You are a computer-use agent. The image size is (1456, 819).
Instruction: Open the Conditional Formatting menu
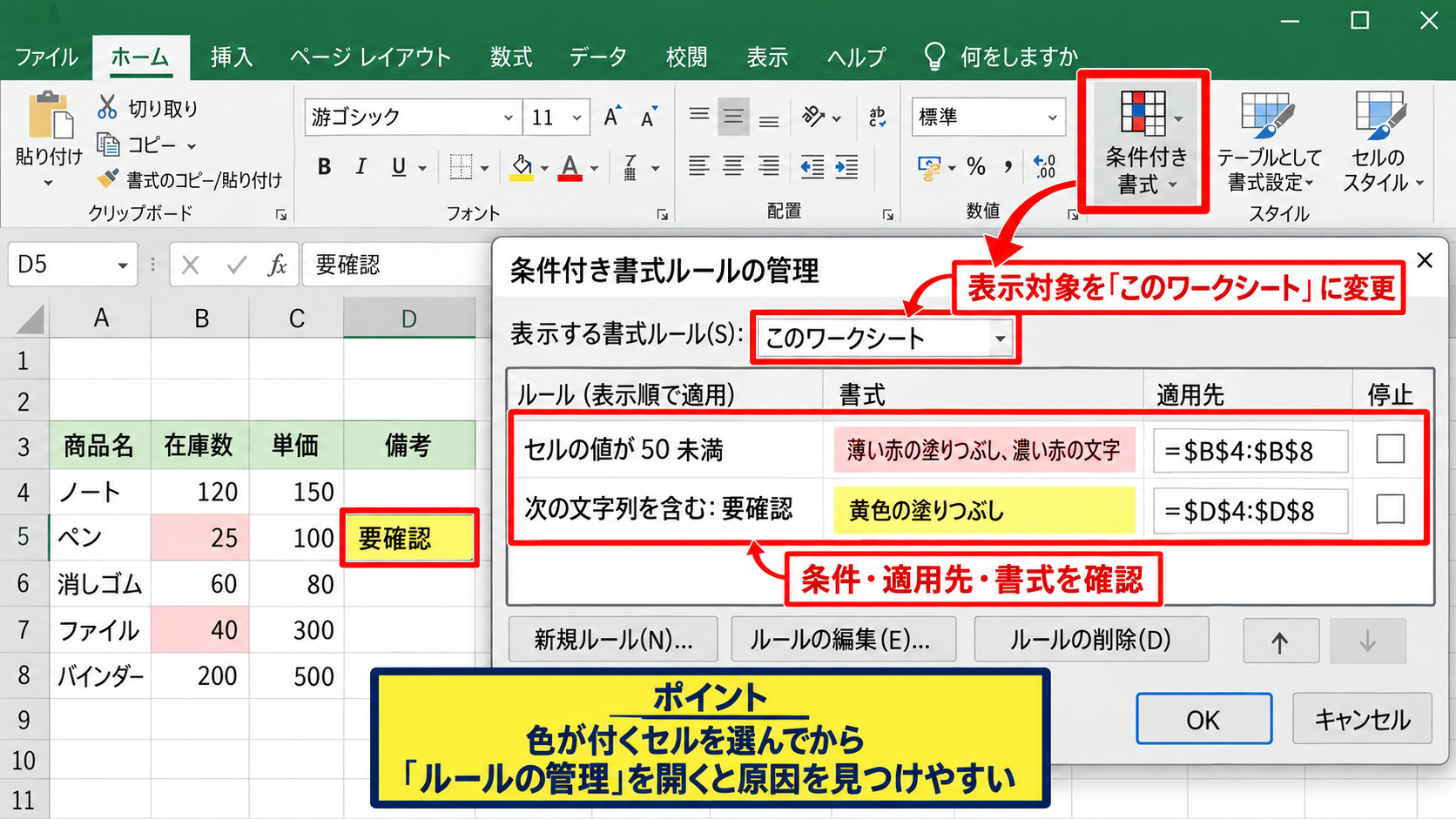click(x=1145, y=143)
